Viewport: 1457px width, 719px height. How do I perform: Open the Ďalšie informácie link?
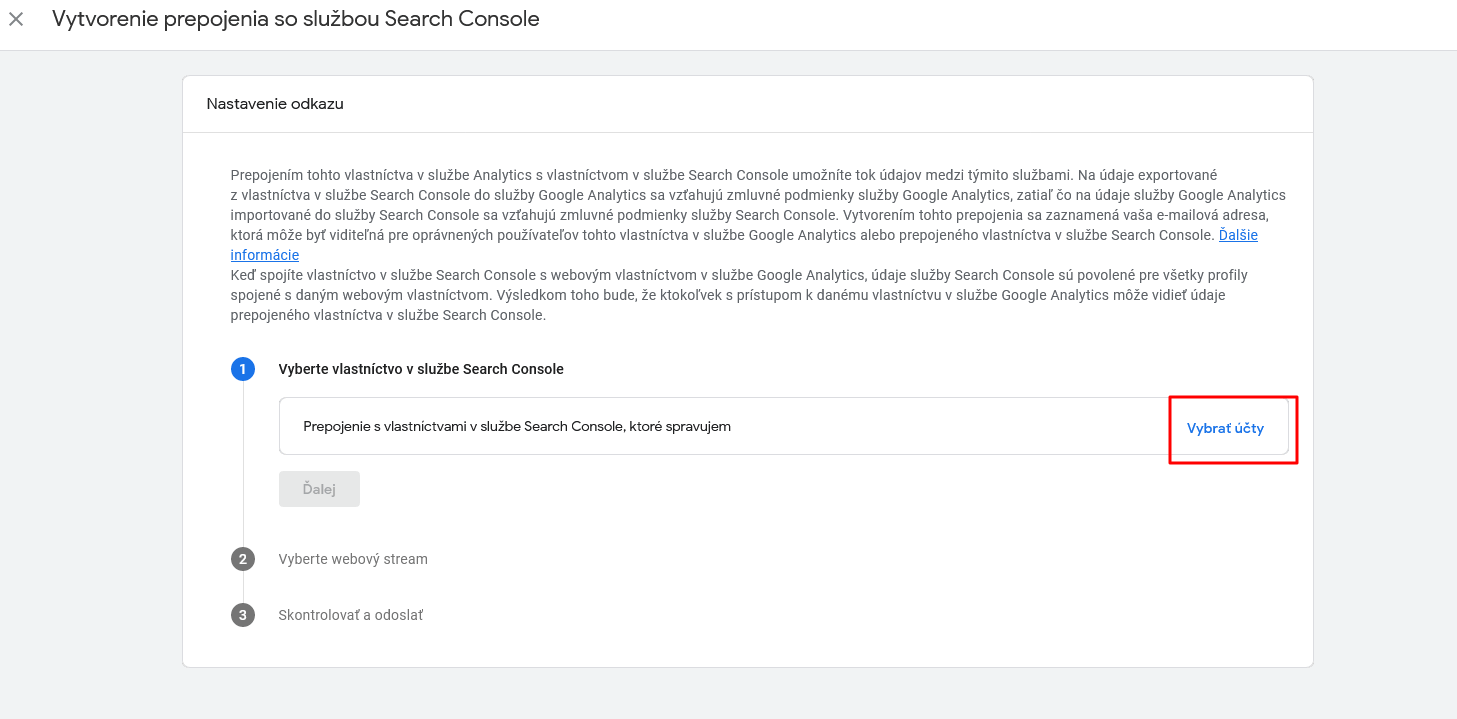click(x=1238, y=235)
